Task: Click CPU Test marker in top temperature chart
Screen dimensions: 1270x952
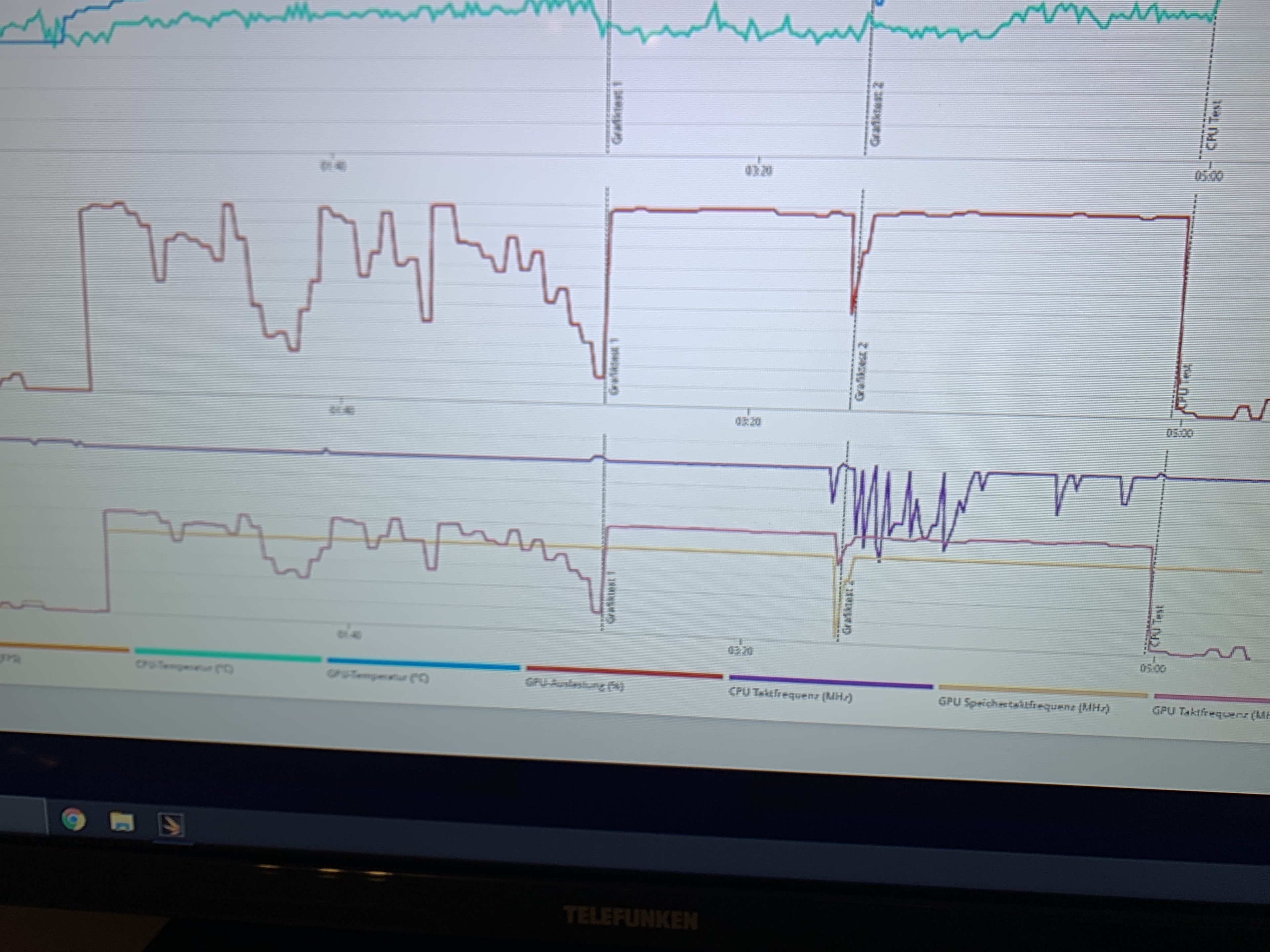Action: (1213, 125)
